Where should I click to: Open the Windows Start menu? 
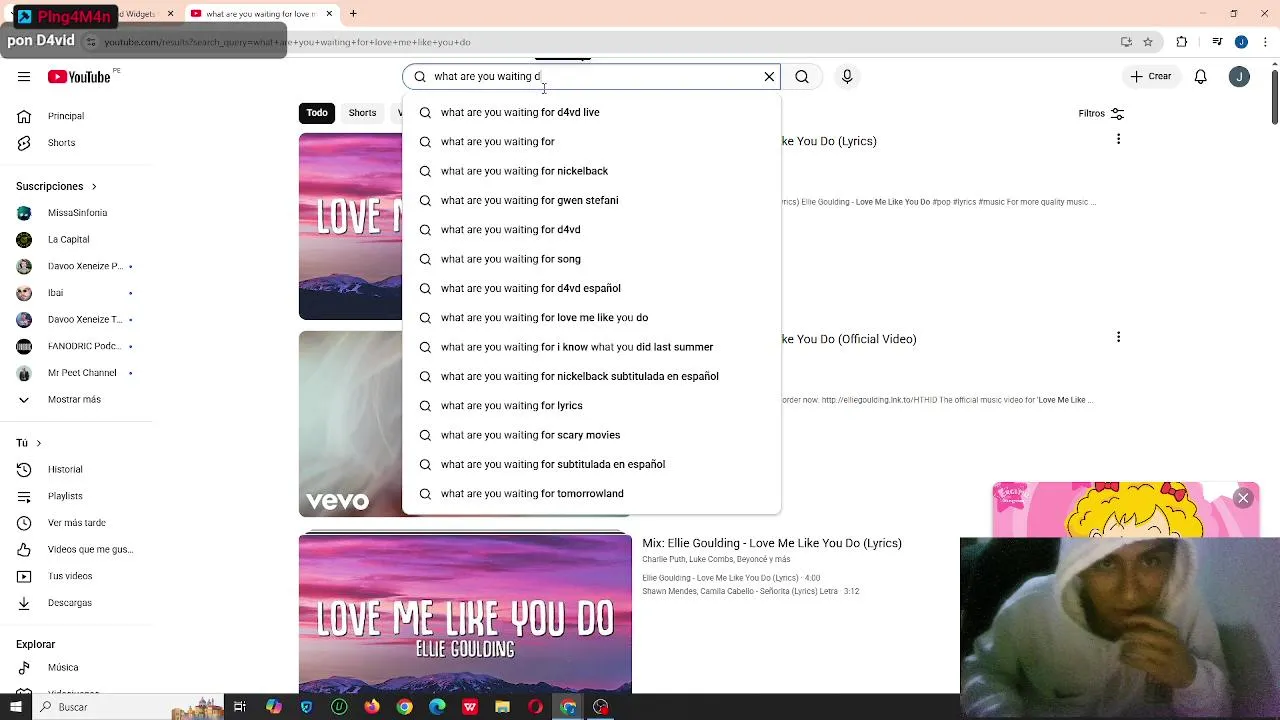coord(15,707)
